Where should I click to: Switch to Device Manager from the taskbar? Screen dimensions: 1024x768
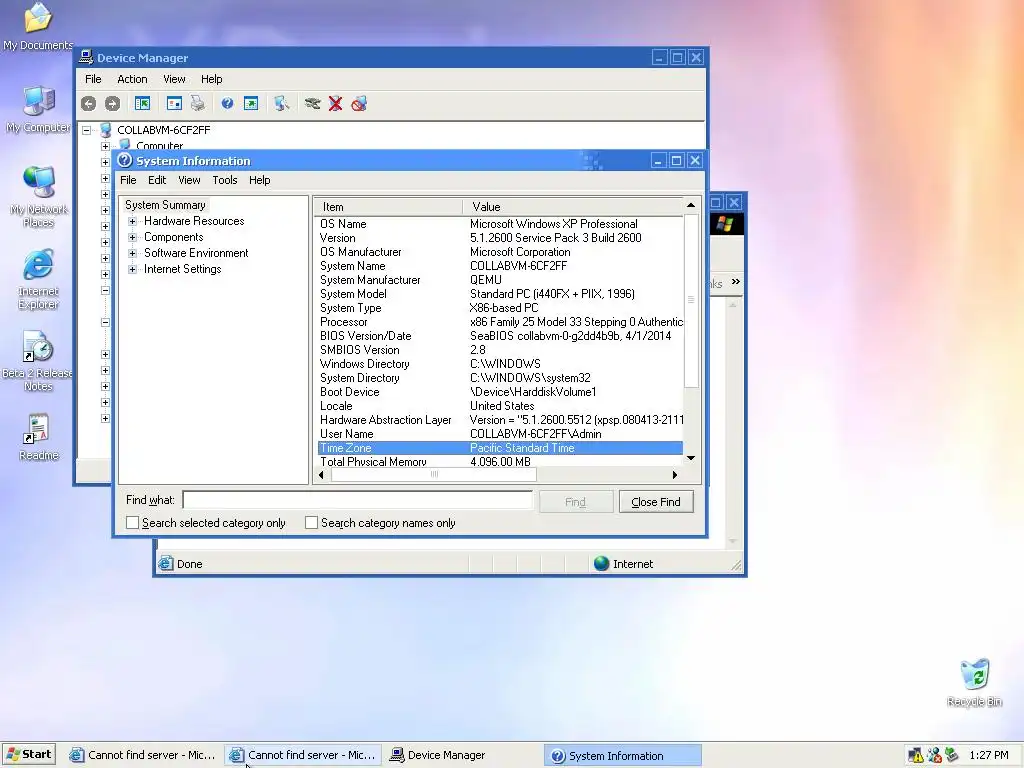[464, 755]
